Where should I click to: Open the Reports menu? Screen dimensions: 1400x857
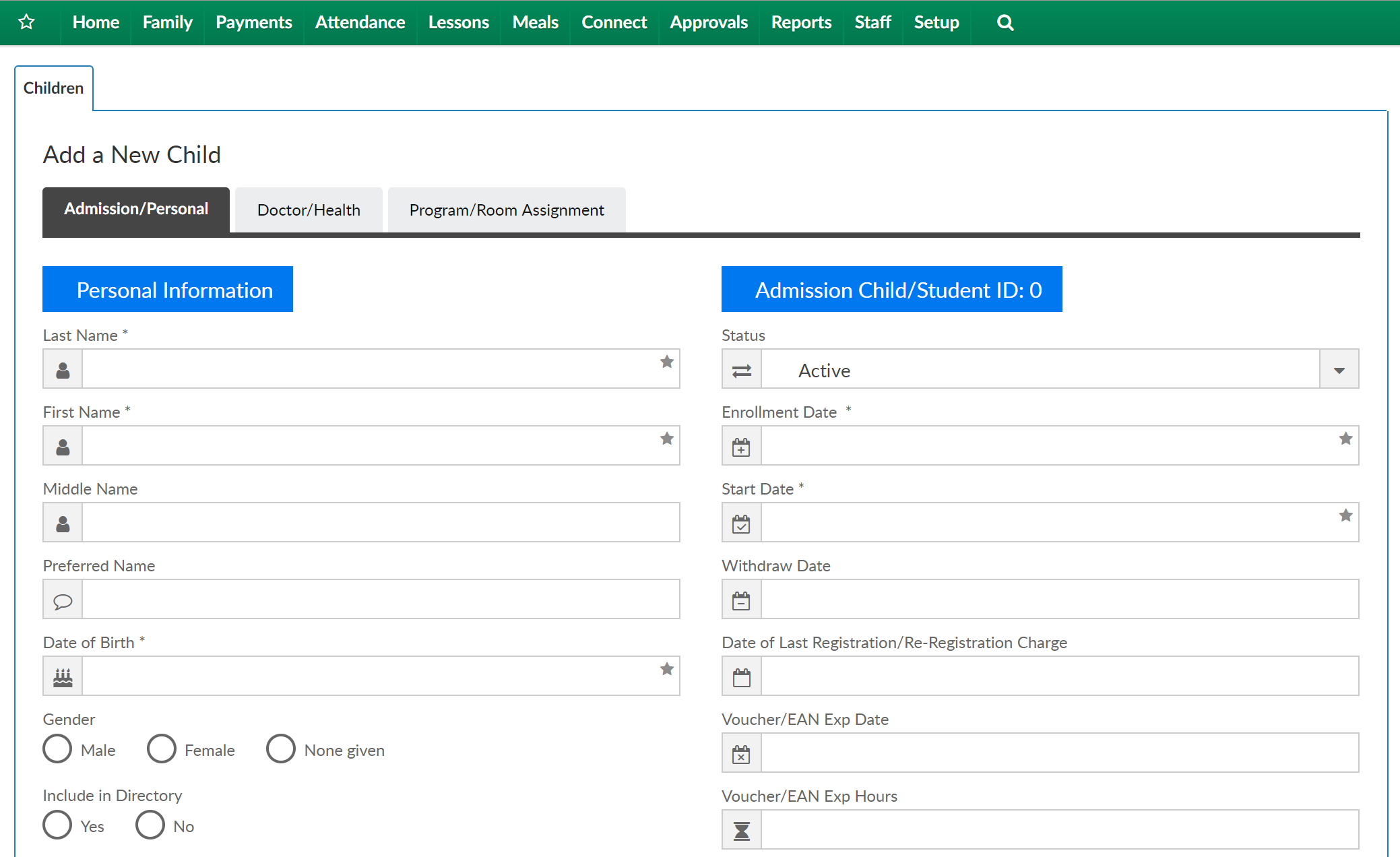[x=801, y=22]
